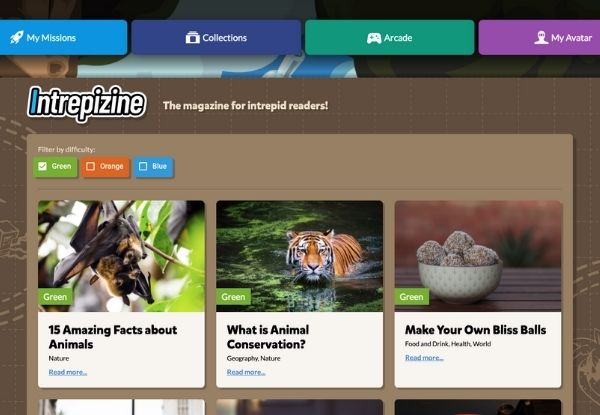Switch to the Collections tab
The image size is (600, 415).
click(x=216, y=38)
